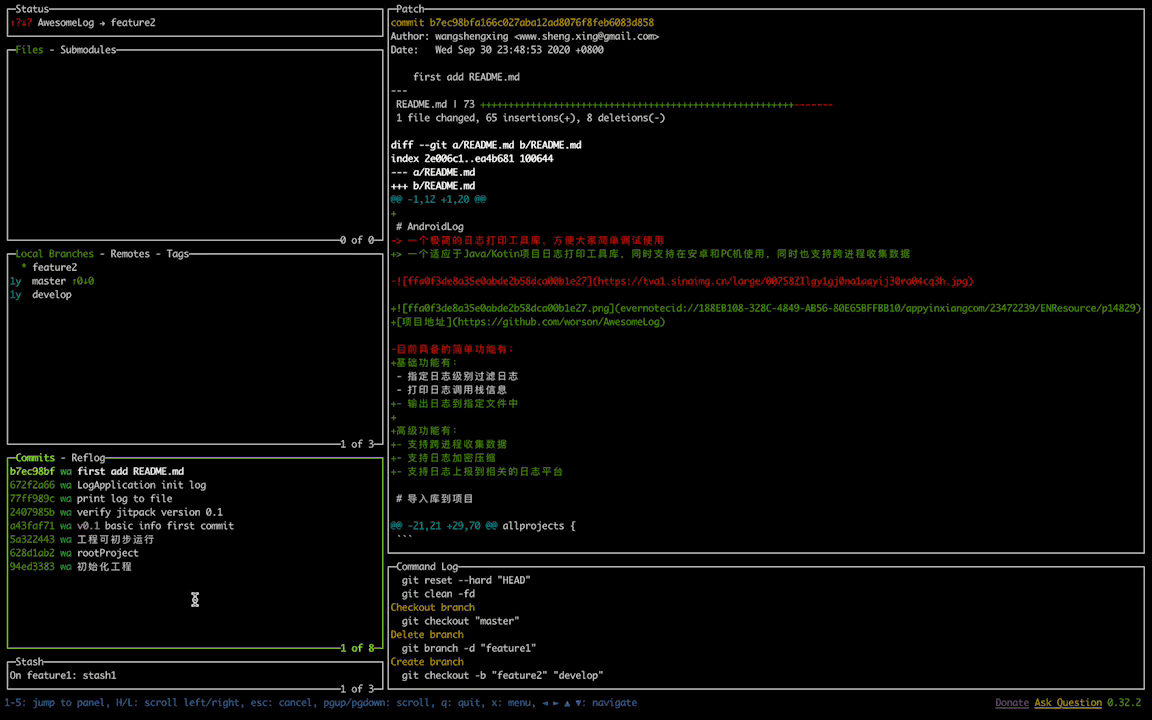Viewport: 1152px width, 720px height.
Task: Open the Ask Question link
Action: (x=1068, y=702)
